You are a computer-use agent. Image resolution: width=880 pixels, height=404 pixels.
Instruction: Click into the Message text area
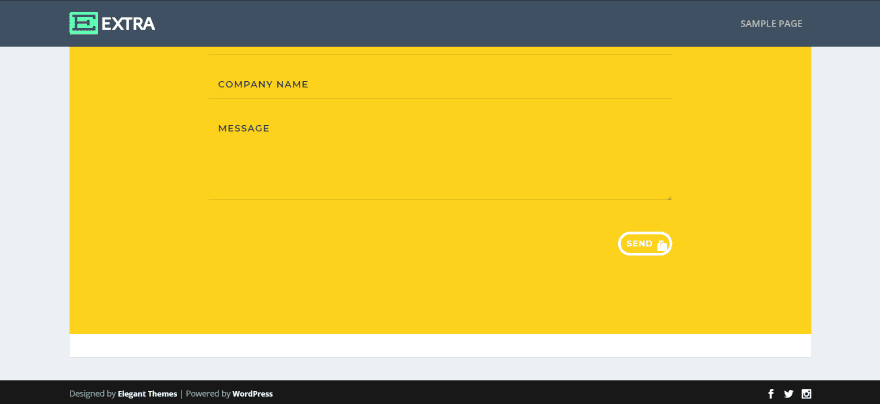coord(440,157)
